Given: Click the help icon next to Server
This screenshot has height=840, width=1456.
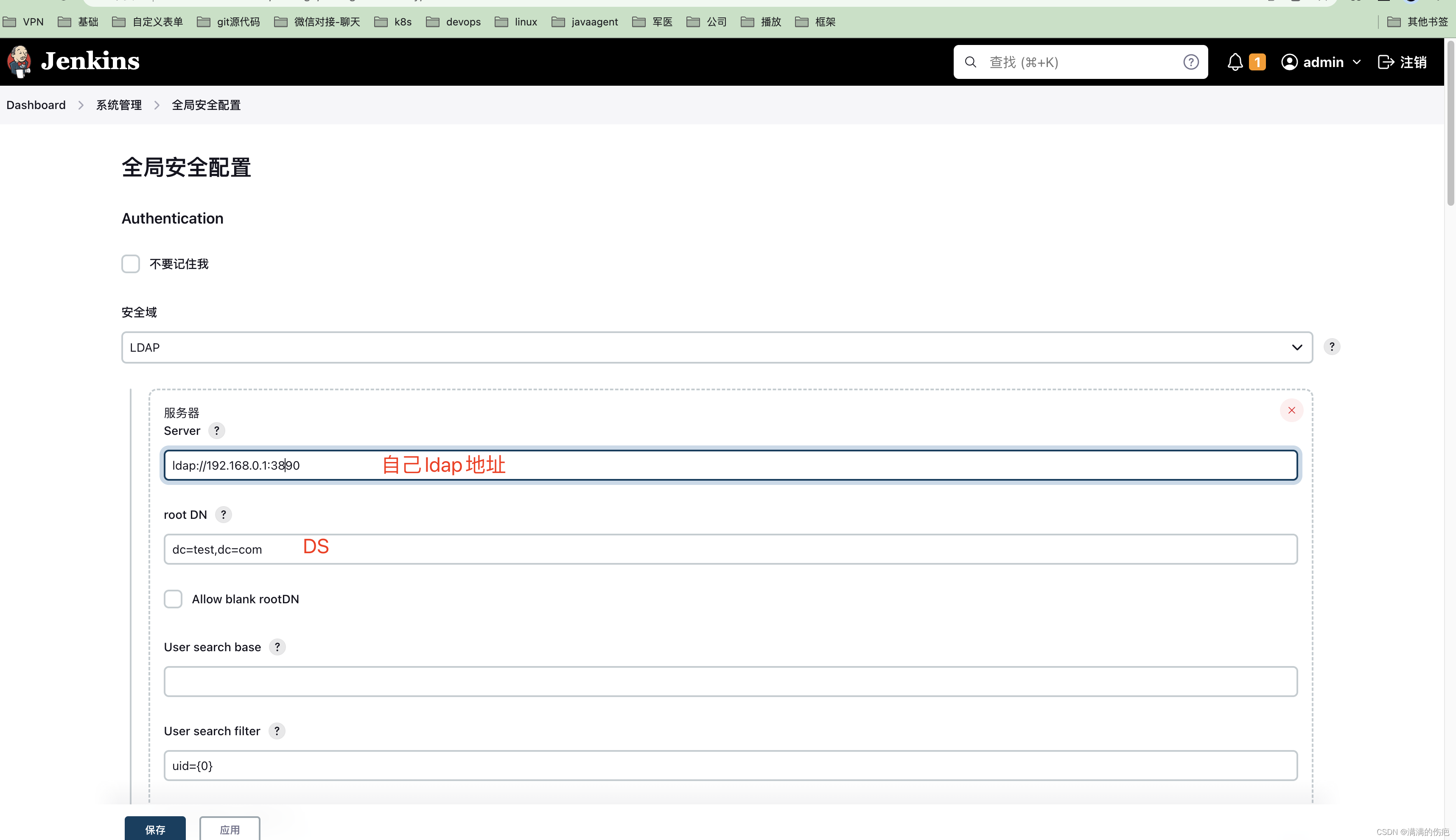Looking at the screenshot, I should click(216, 430).
